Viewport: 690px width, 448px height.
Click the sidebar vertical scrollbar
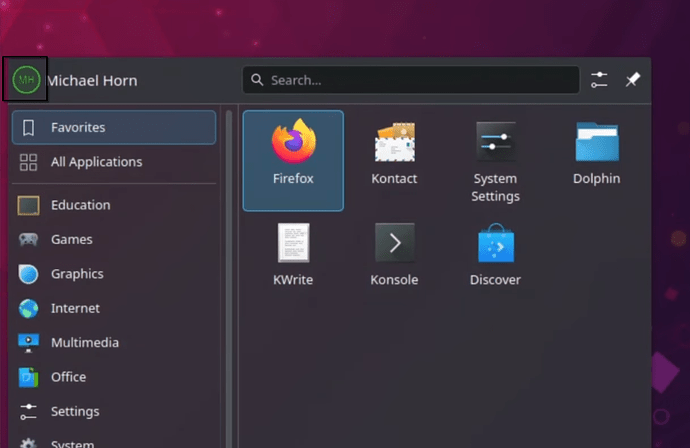tap(229, 279)
